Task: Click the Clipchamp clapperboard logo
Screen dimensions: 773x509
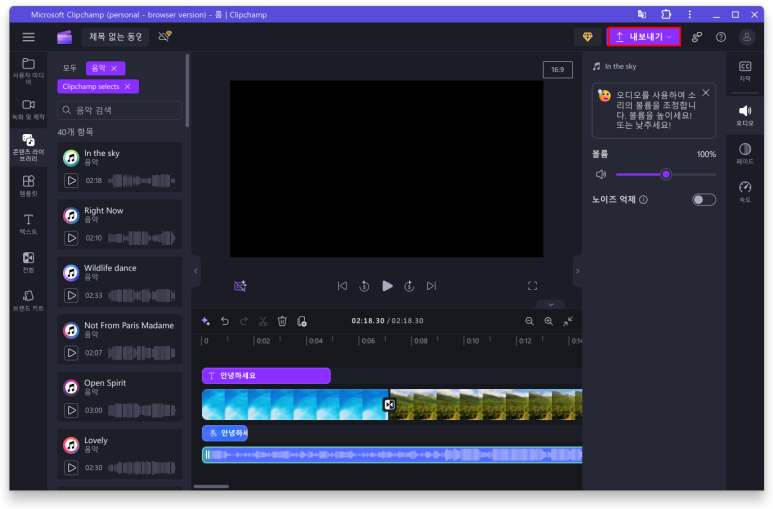Action: (64, 37)
